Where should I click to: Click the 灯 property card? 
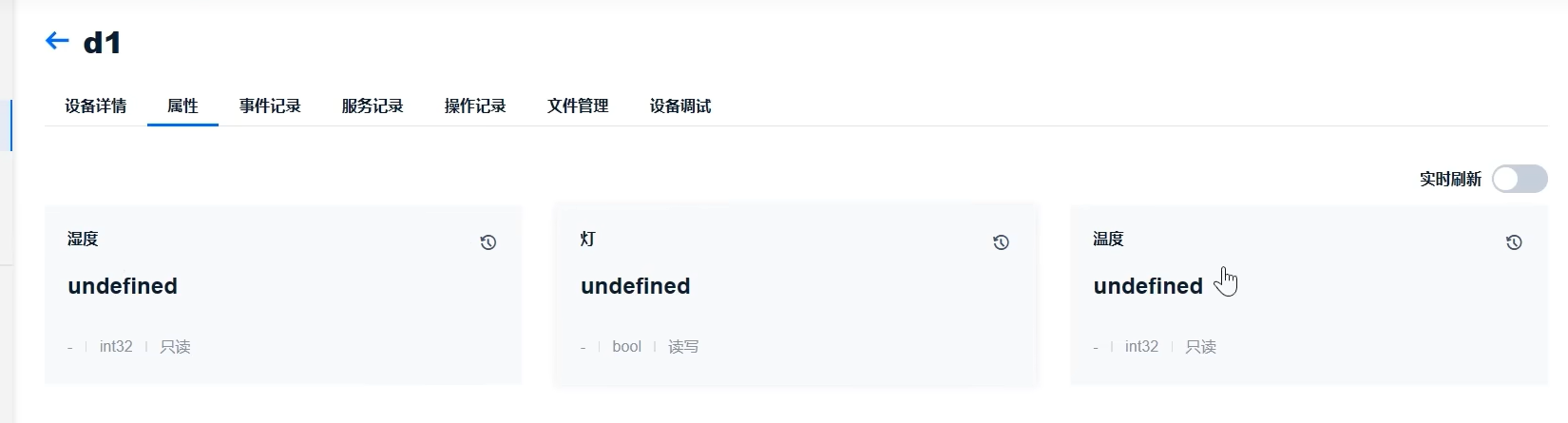pos(796,295)
